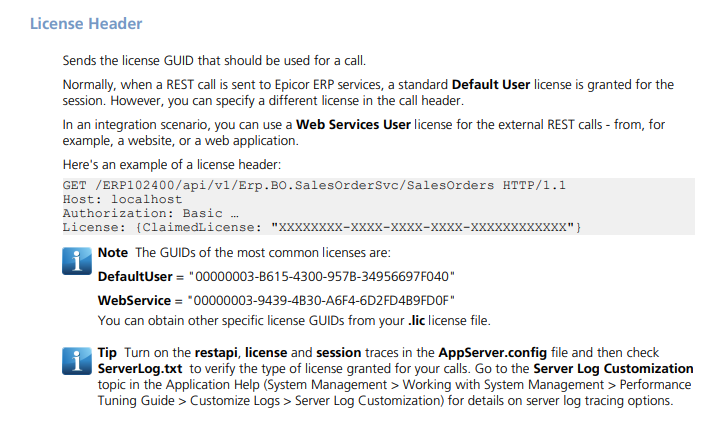Click the Performance Tuning Guide path text
Viewport: 728px width, 425px height.
pos(656,385)
